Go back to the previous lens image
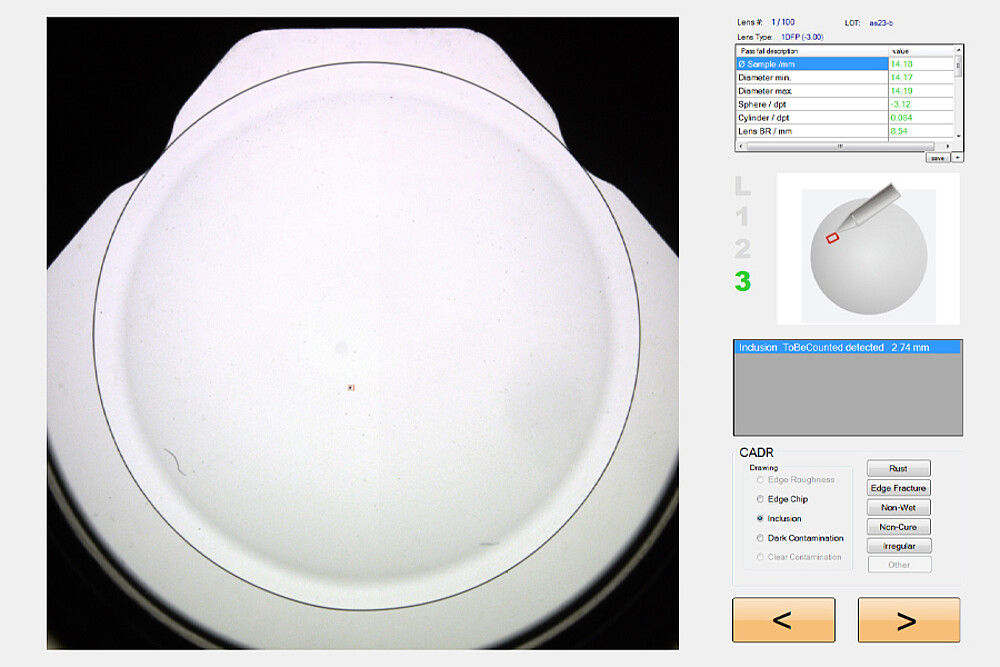 click(783, 620)
